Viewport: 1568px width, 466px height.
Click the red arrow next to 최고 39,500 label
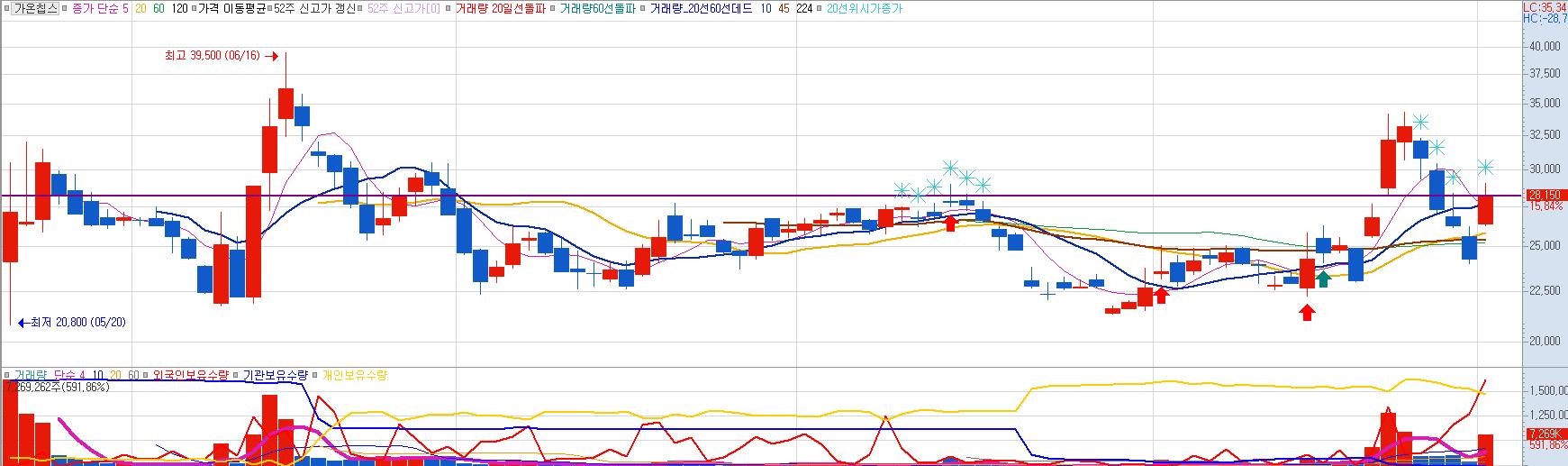tap(271, 56)
